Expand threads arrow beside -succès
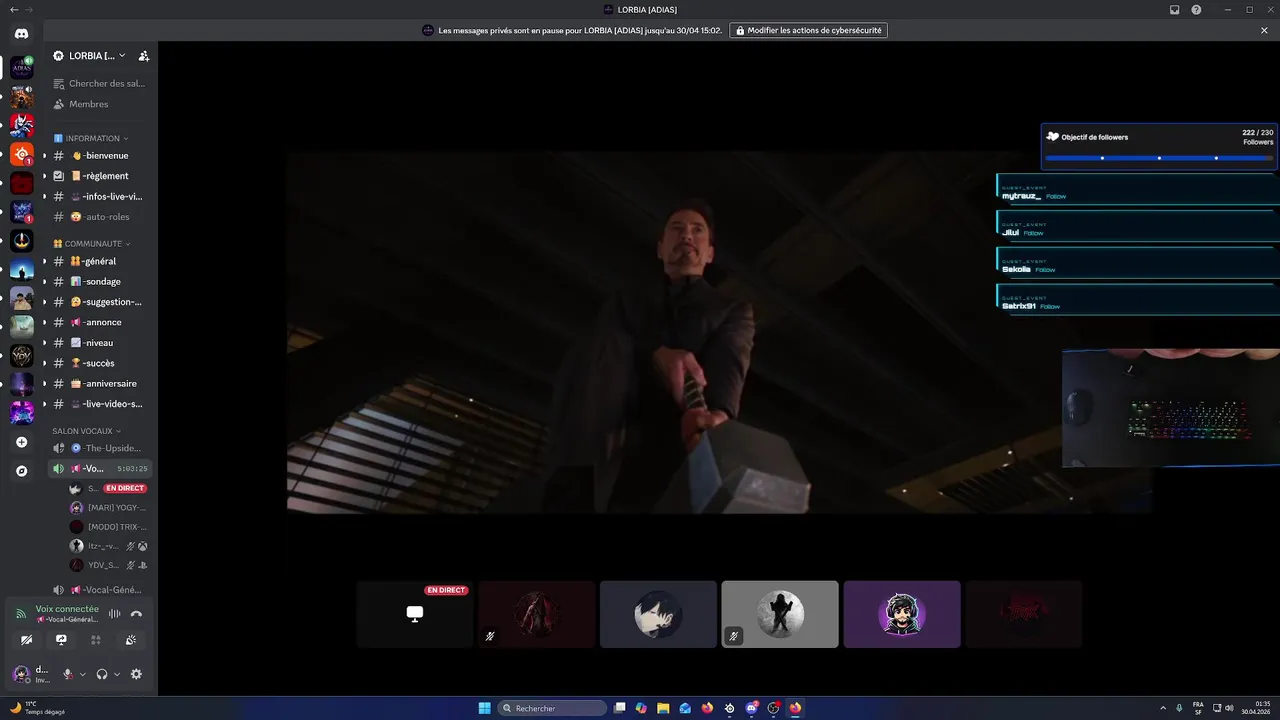This screenshot has height=720, width=1280. [44, 363]
